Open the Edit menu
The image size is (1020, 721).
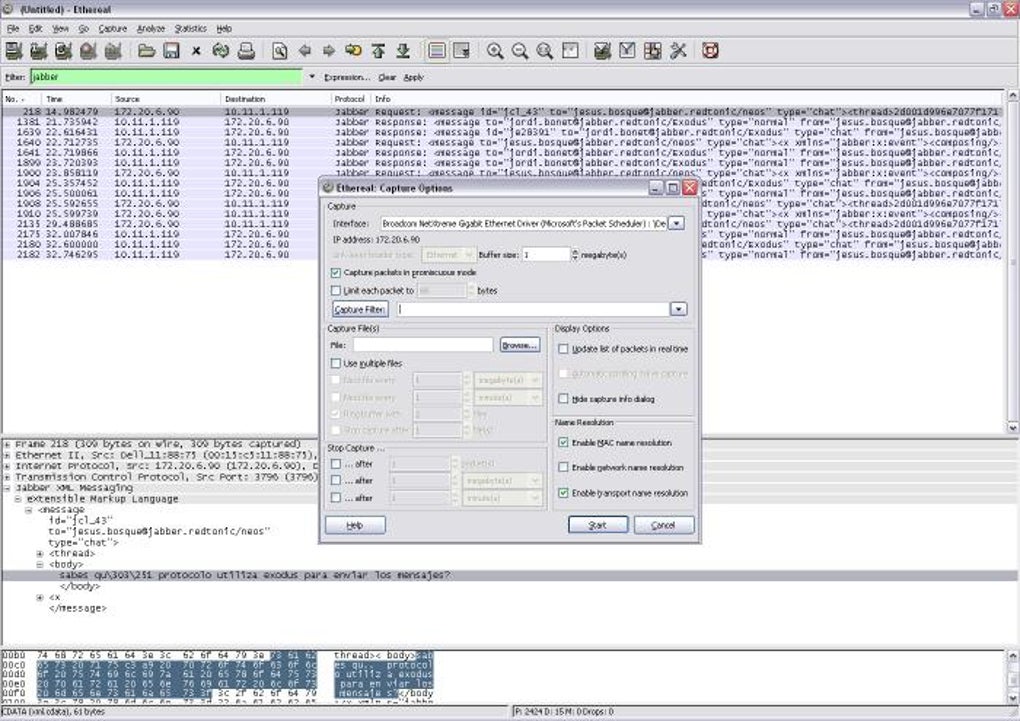35,29
